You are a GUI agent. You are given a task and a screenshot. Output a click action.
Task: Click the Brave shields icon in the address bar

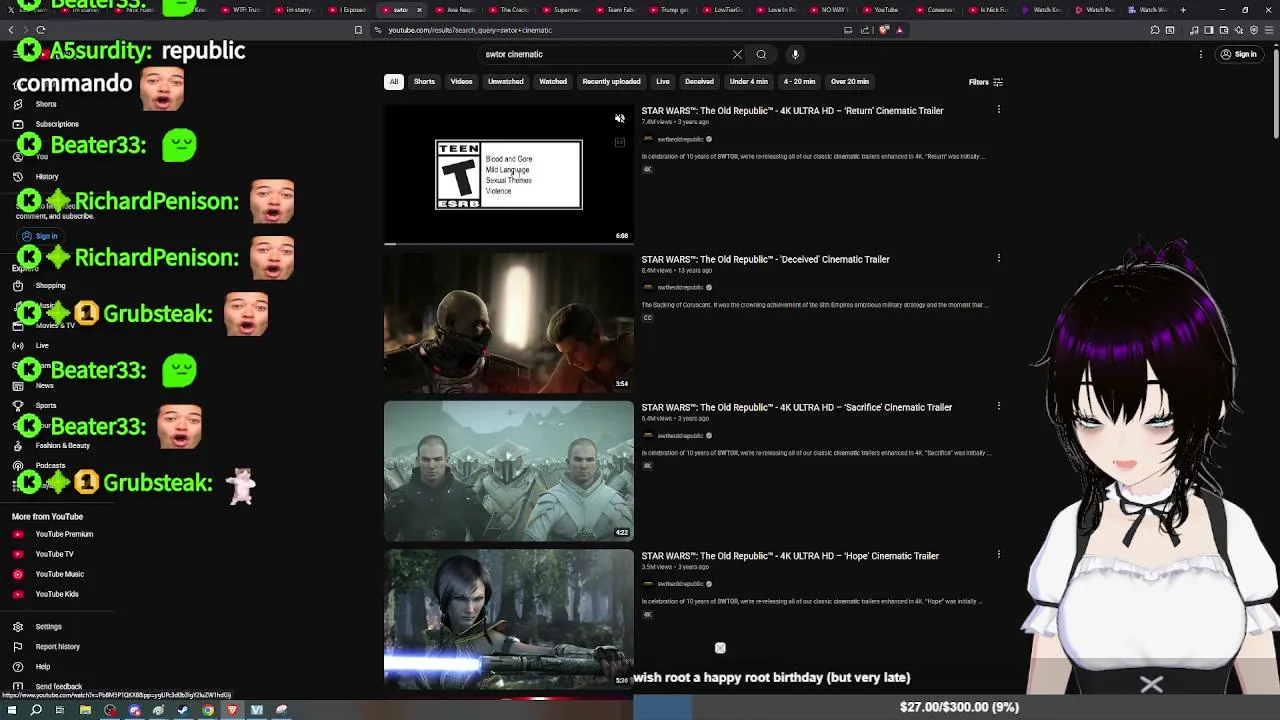[x=884, y=30]
